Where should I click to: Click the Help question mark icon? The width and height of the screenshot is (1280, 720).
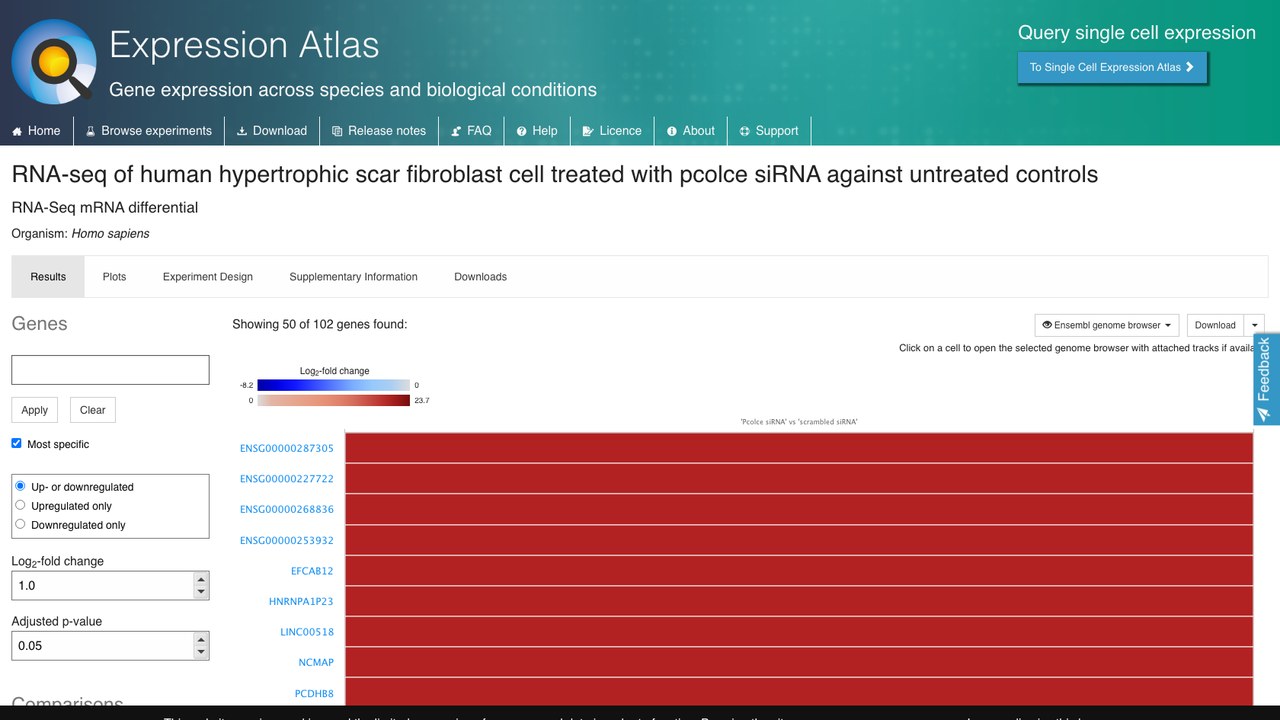coord(522,131)
